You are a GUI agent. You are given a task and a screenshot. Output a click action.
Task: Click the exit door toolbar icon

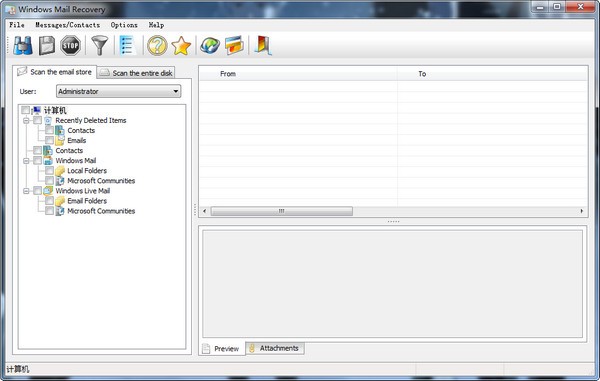coord(263,46)
